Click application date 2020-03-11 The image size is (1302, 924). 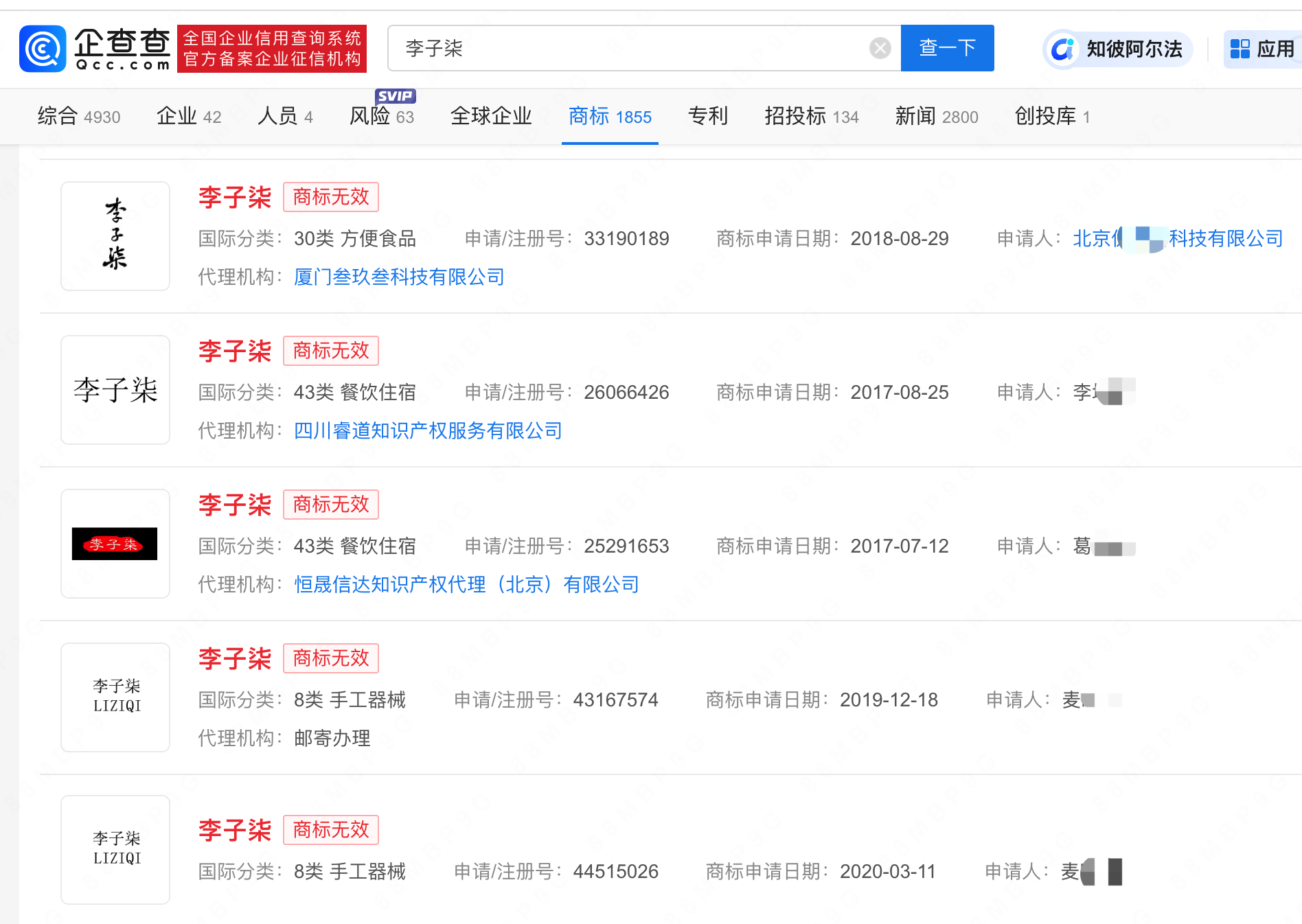887,872
